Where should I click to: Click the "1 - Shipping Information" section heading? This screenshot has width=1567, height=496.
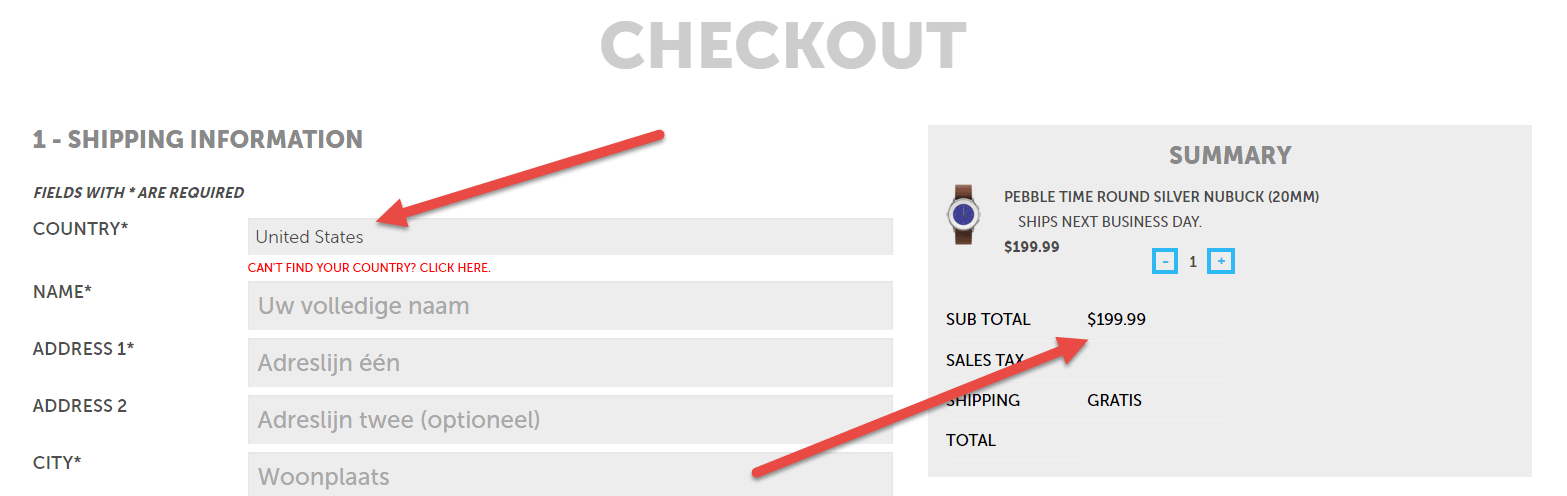point(197,139)
